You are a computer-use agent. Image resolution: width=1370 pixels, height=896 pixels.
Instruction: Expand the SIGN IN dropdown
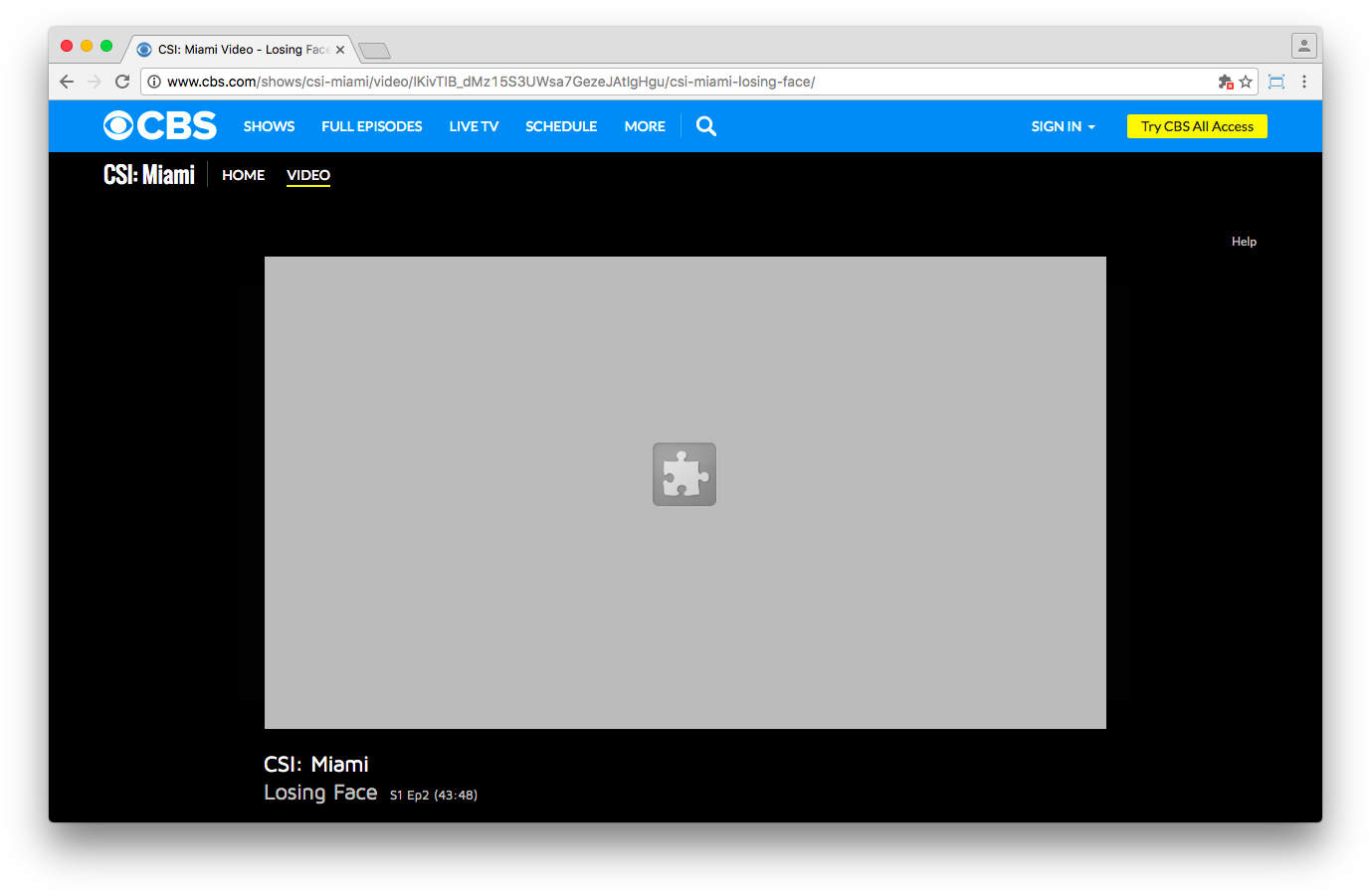[1063, 126]
